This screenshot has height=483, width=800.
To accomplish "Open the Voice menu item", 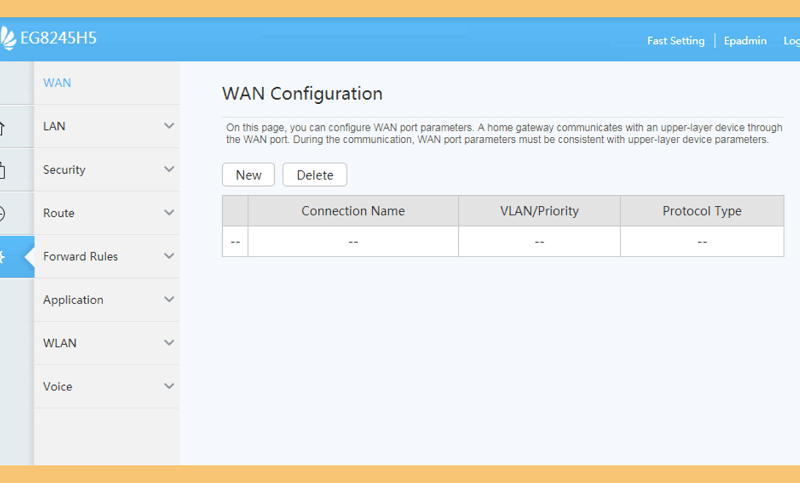I will 107,387.
